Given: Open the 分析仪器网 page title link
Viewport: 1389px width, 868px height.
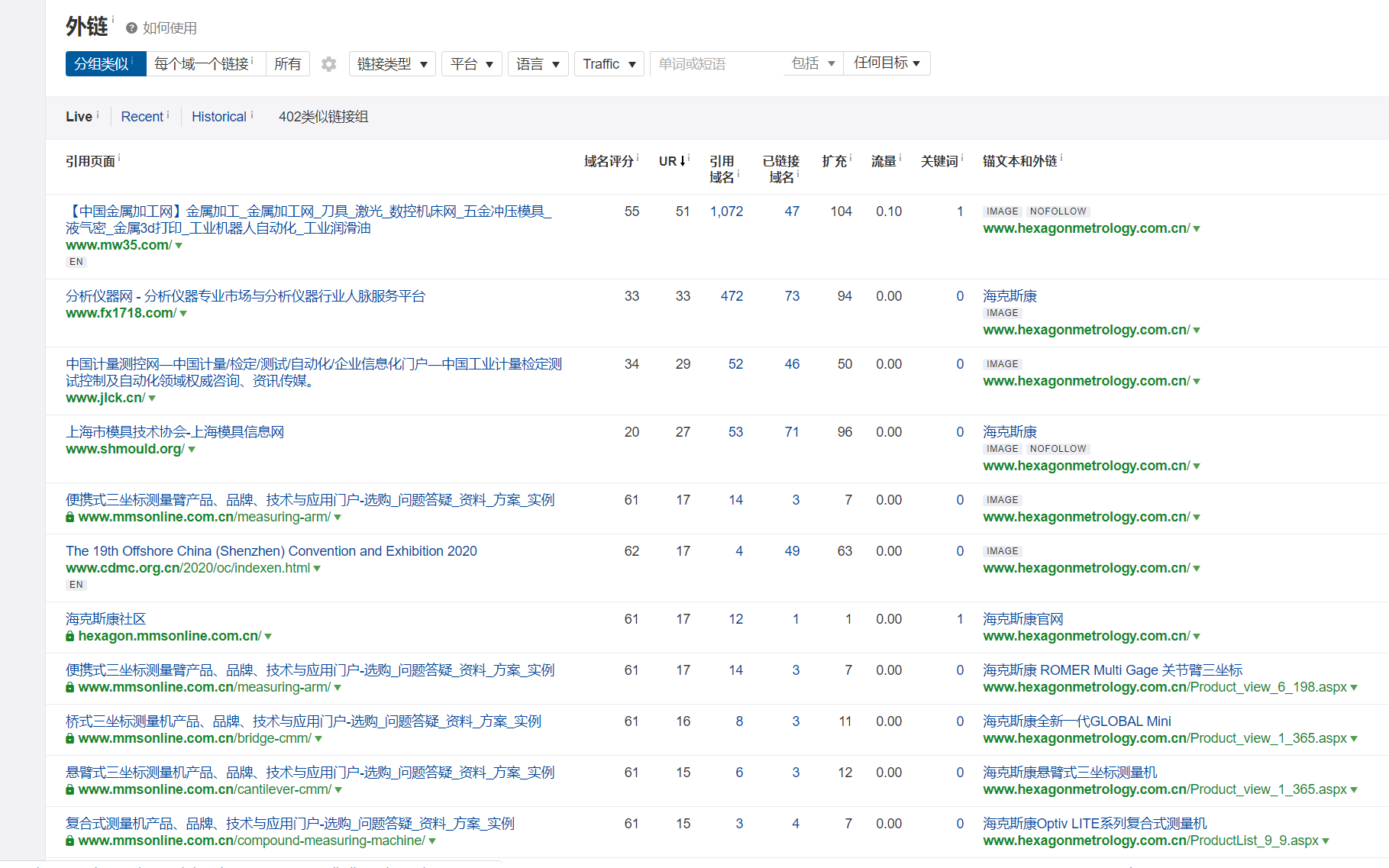Looking at the screenshot, I should pyautogui.click(x=245, y=296).
